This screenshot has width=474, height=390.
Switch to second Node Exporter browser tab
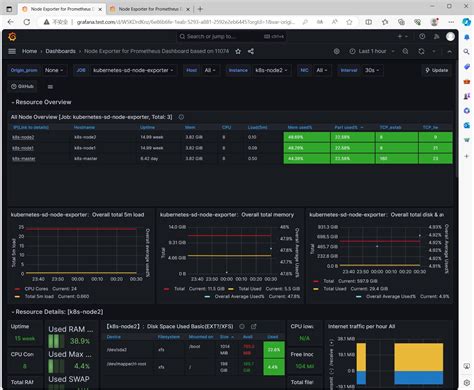click(149, 9)
